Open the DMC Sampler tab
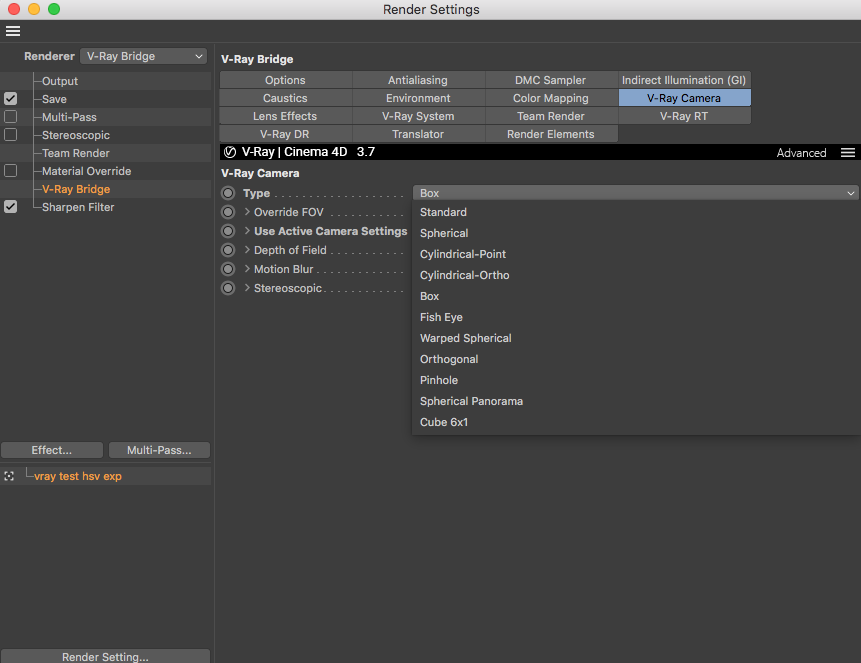 click(551, 80)
